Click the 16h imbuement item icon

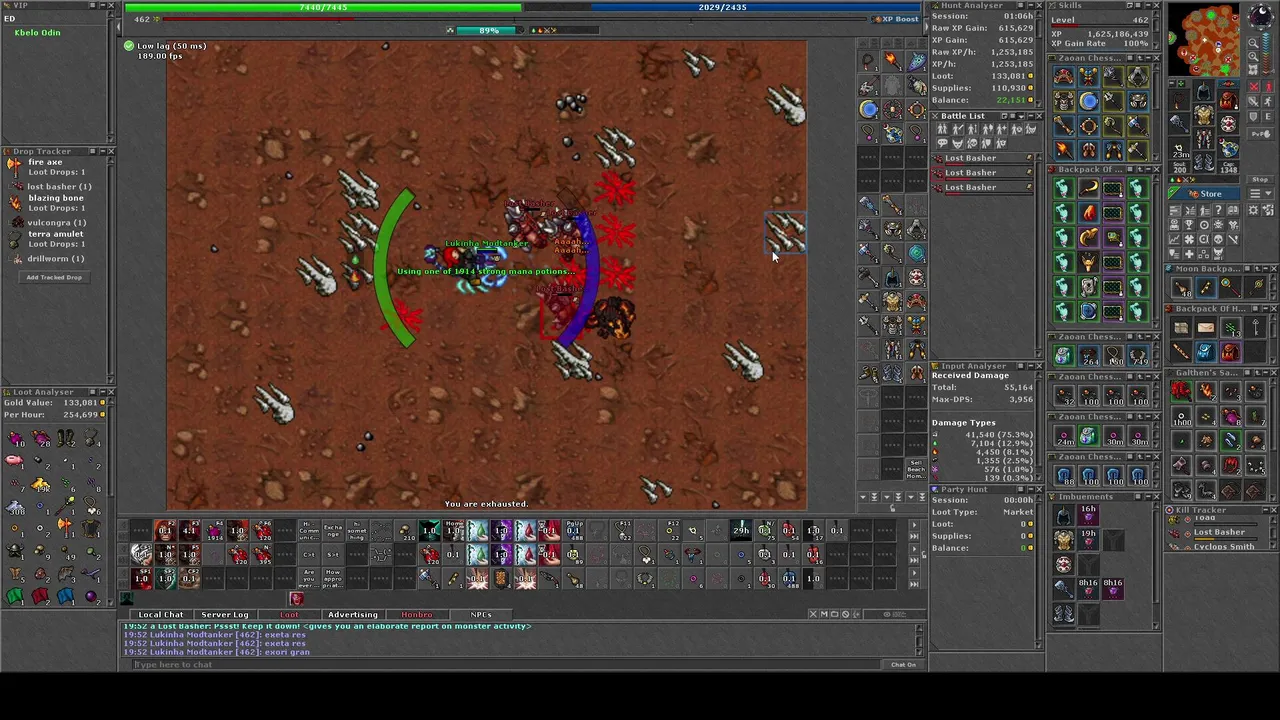pos(1088,514)
